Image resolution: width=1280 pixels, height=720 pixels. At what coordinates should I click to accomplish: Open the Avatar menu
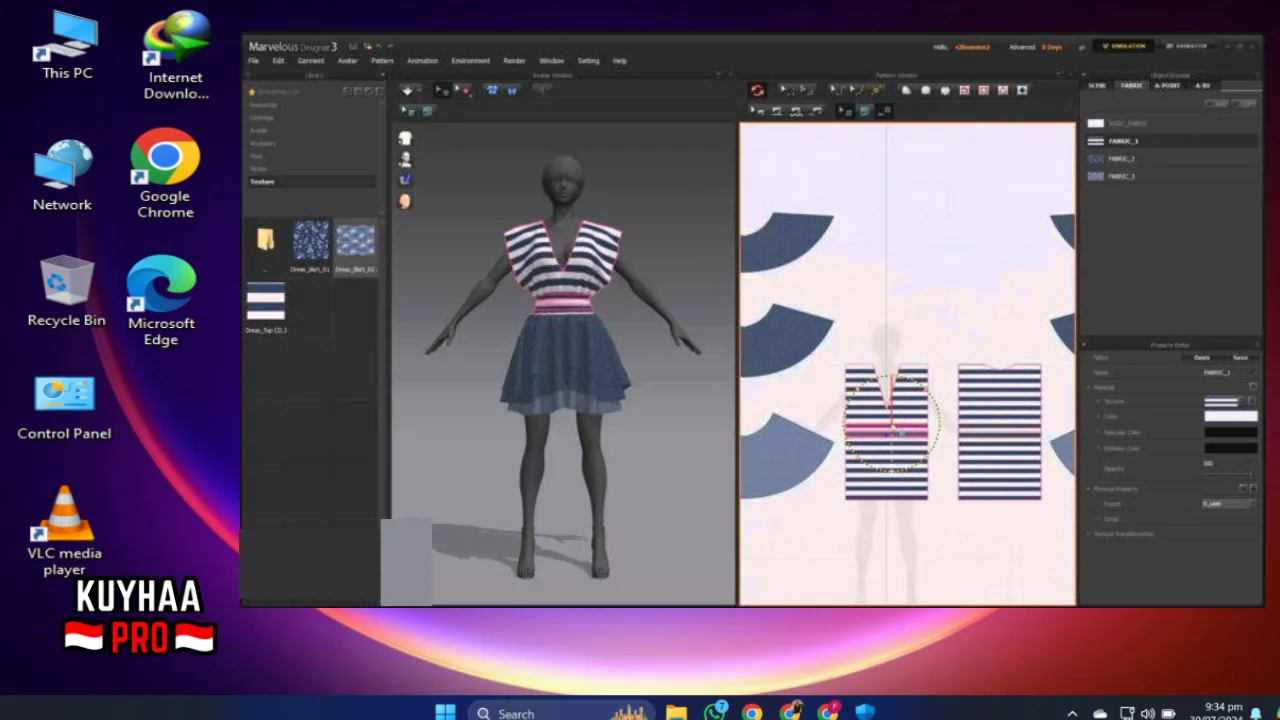click(x=347, y=61)
